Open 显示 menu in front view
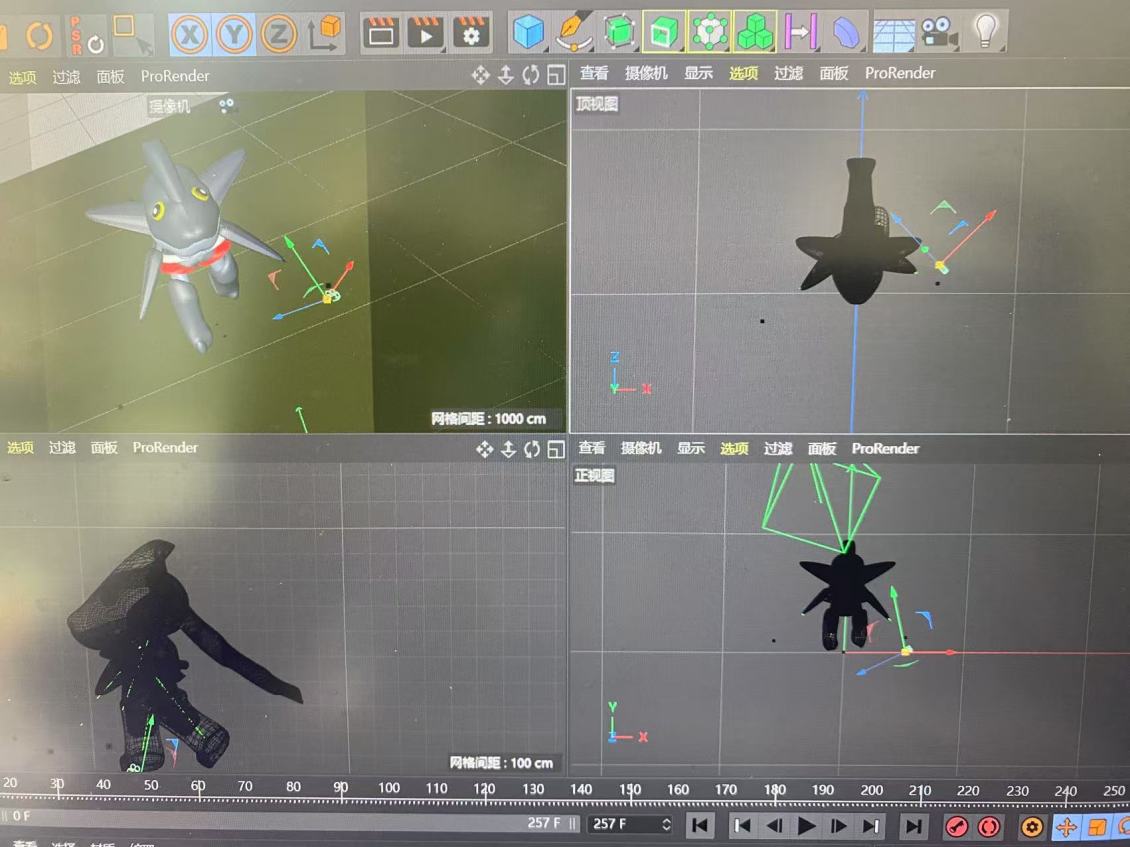 tap(690, 448)
